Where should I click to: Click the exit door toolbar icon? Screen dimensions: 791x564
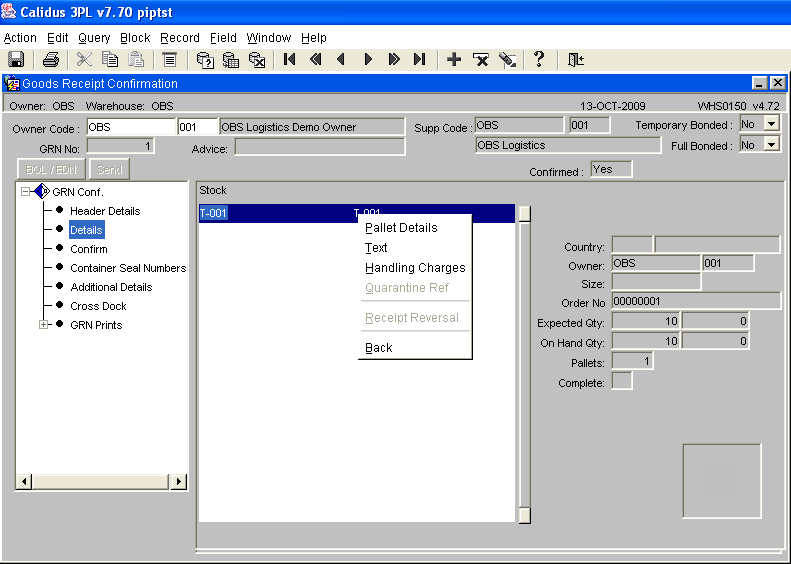[576, 60]
